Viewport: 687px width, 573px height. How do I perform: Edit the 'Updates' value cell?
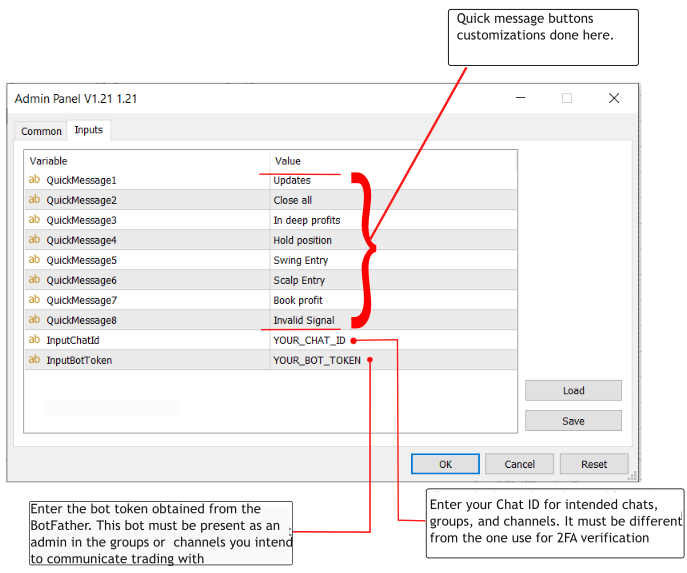point(393,180)
